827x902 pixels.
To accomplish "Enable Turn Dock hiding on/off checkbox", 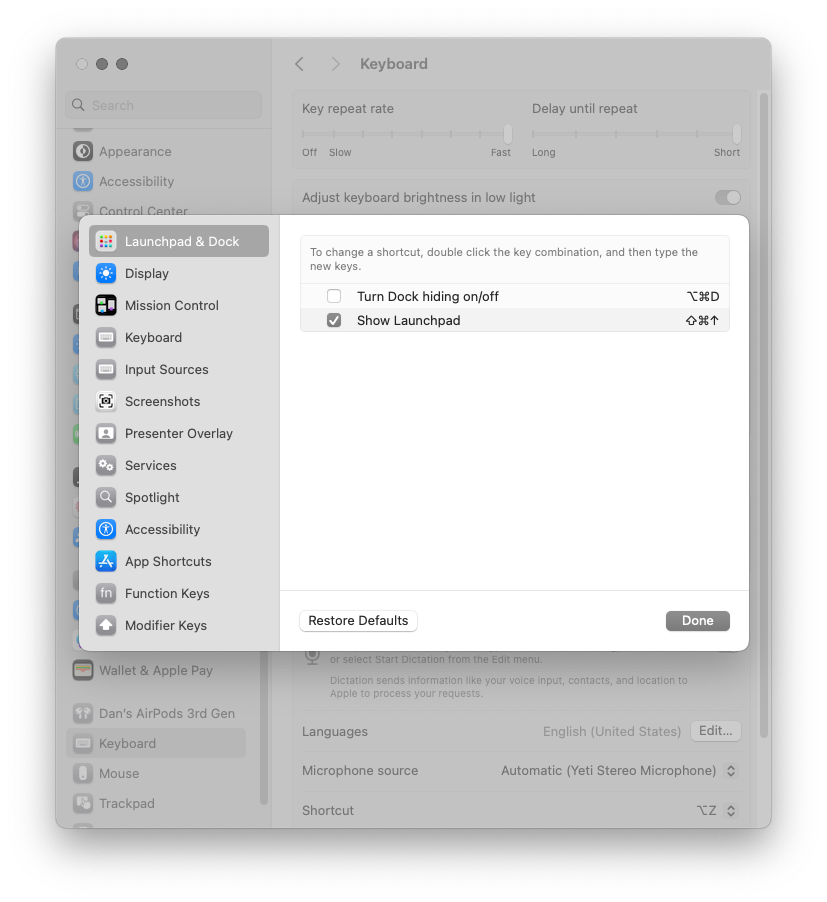I will [x=334, y=296].
